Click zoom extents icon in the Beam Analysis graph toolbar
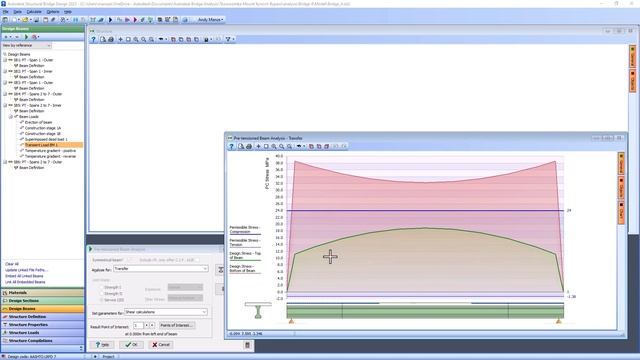The width and height of the screenshot is (640, 360). [x=289, y=147]
